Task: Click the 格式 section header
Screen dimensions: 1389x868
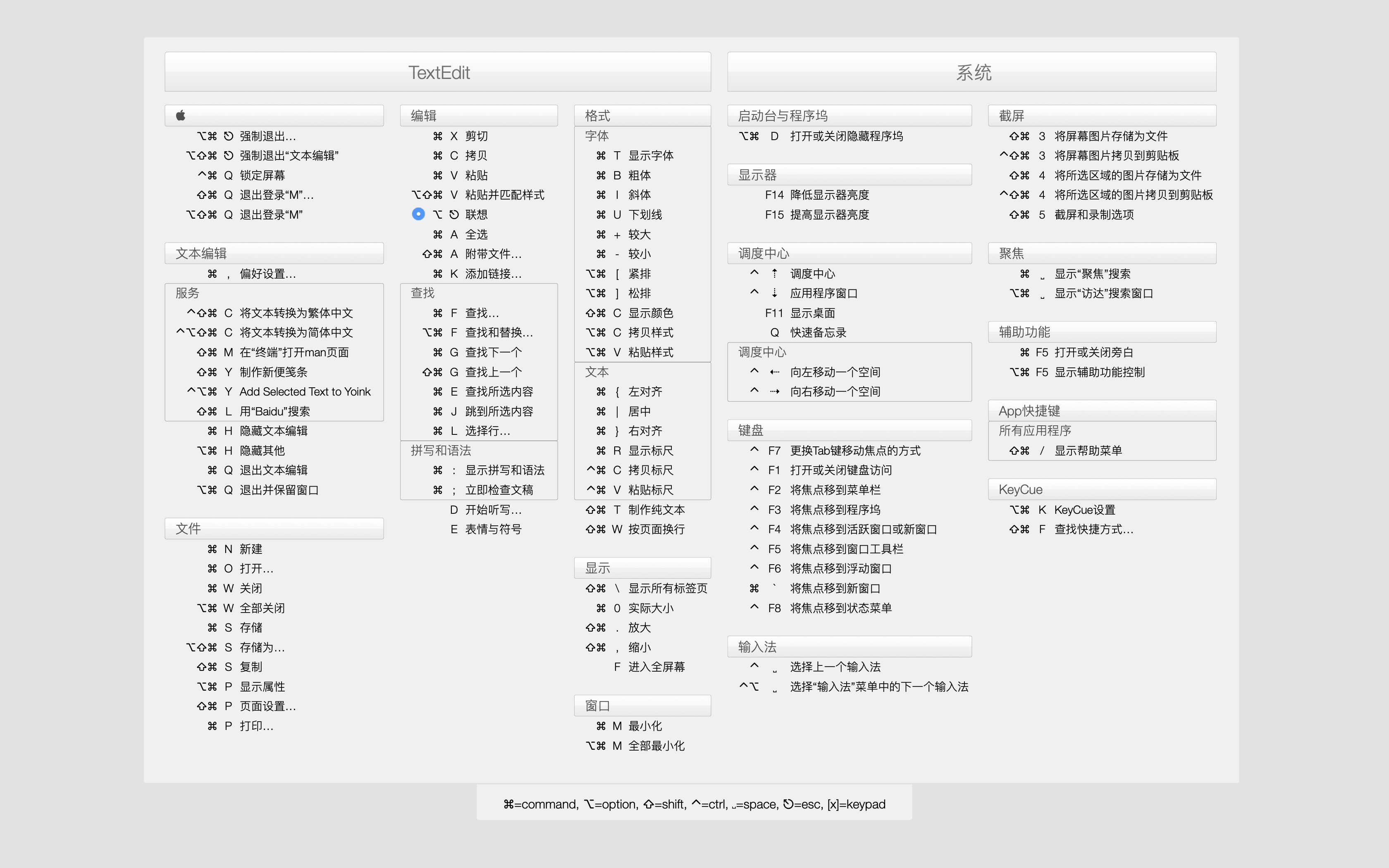Action: [642, 115]
